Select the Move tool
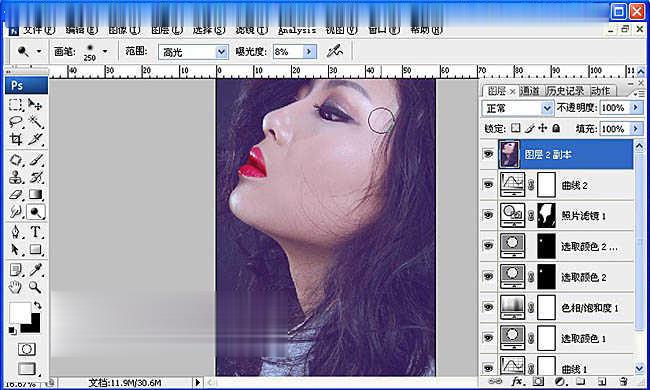 [x=35, y=104]
